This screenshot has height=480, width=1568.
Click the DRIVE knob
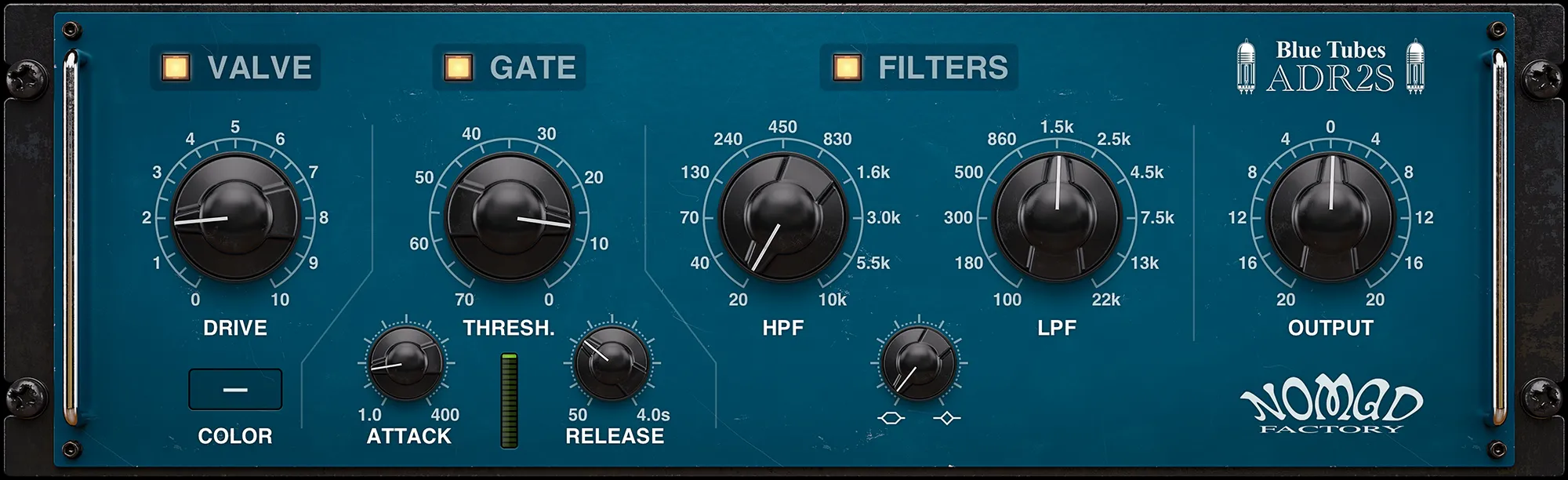(235, 217)
